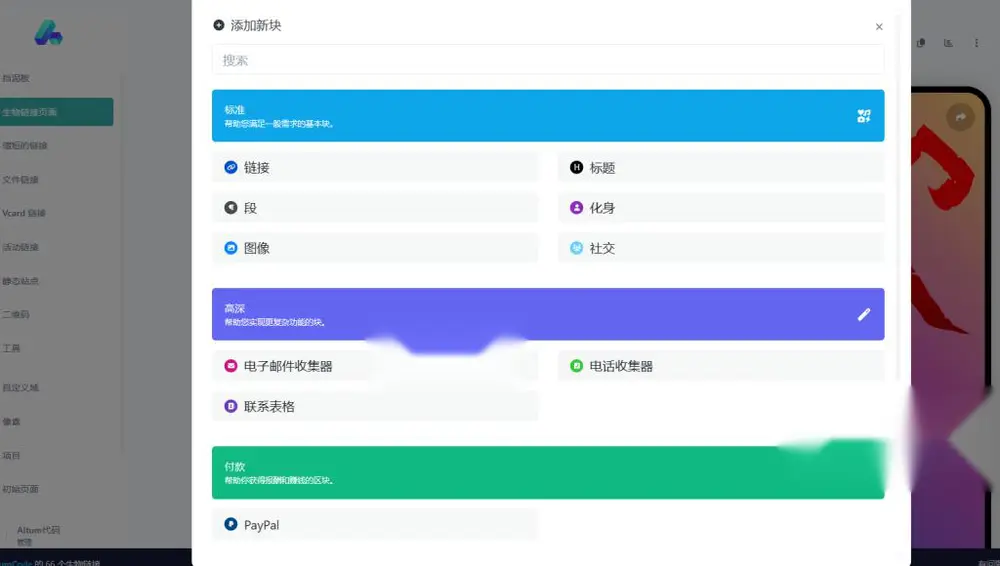This screenshot has width=1000, height=566.
Task: Click the 高深 purple category banner
Action: (x=548, y=314)
